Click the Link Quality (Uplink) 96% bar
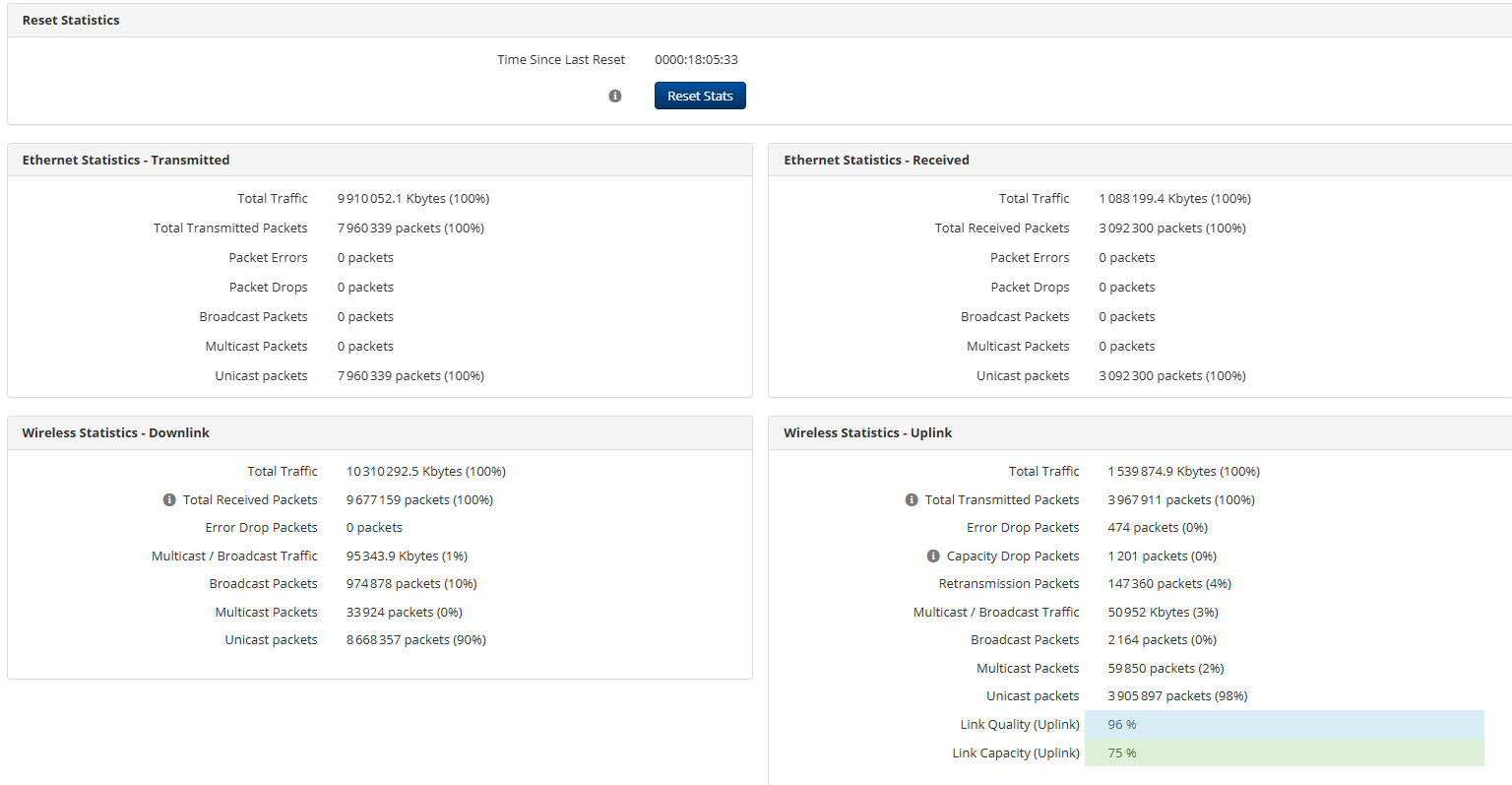The width and height of the screenshot is (1512, 785). [1284, 724]
